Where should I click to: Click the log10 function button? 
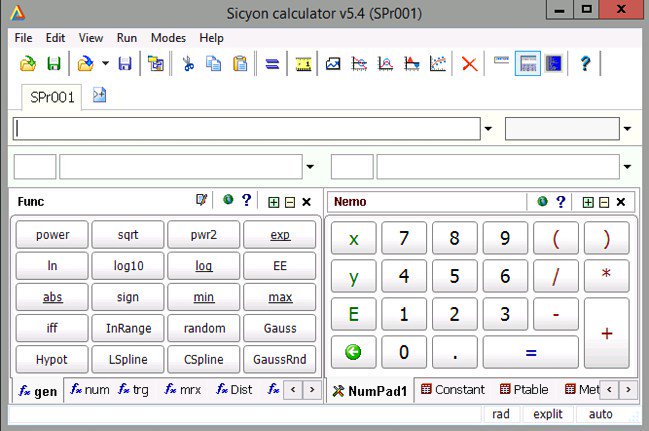(x=128, y=266)
